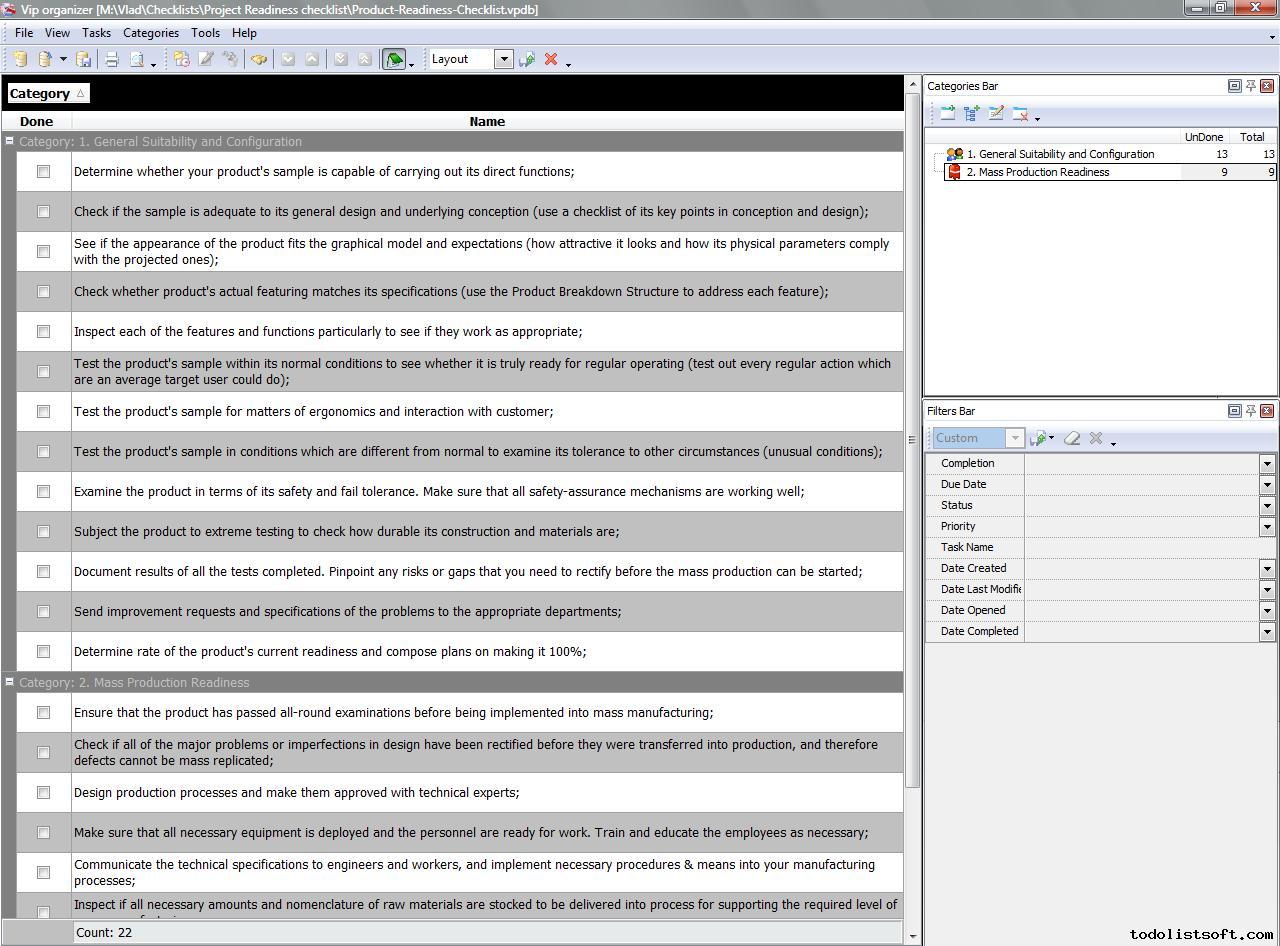The width and height of the screenshot is (1280, 946).
Task: Click the eraser clear filter icon
Action: click(x=1072, y=438)
